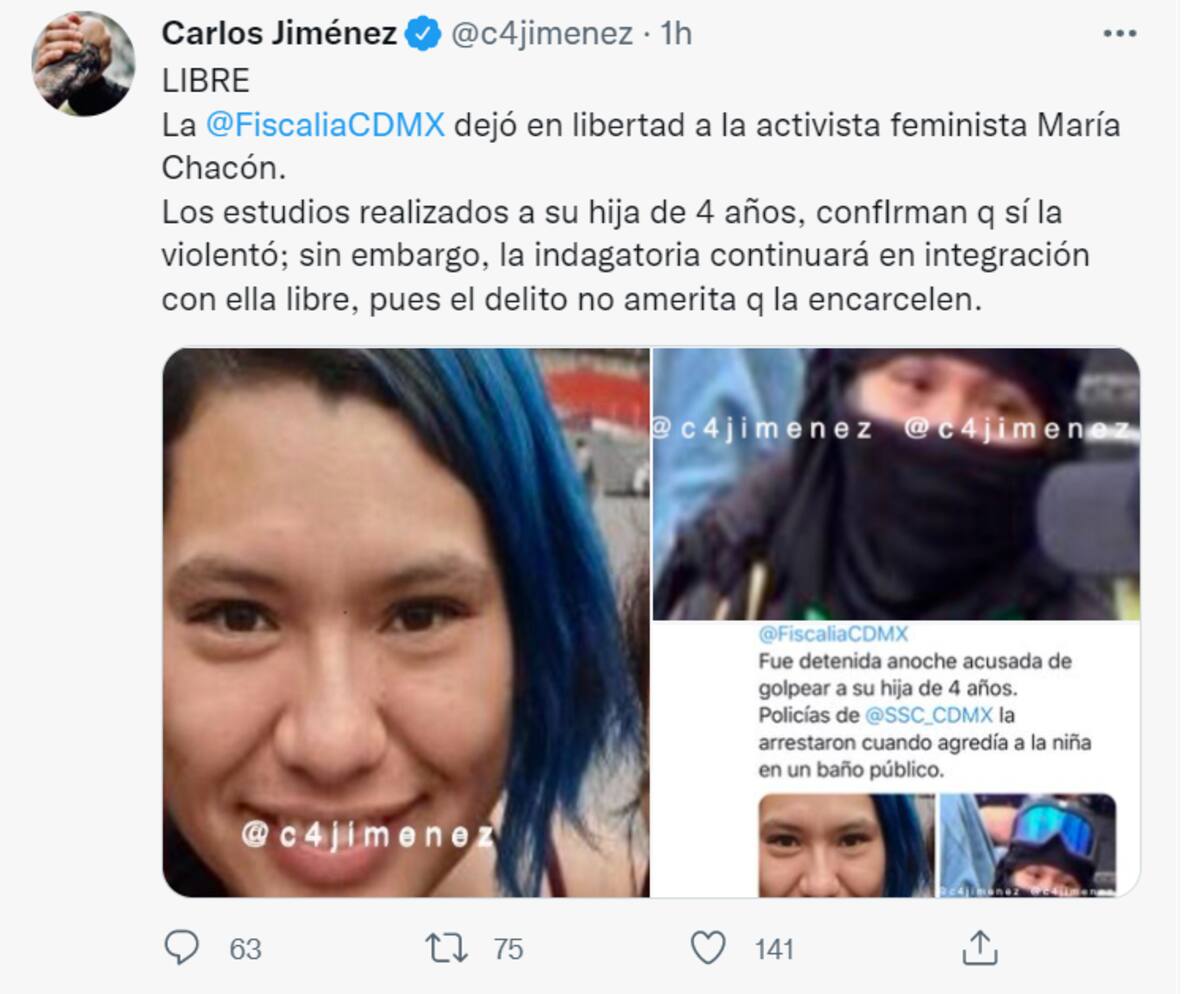The image size is (1200, 994).
Task: Click the Carlos Jiménez display name
Action: tap(279, 33)
